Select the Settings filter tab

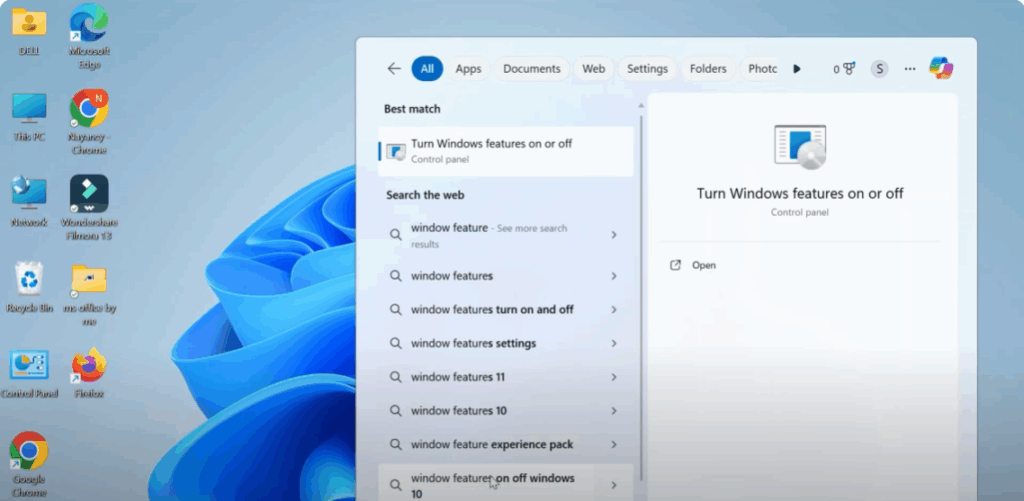pos(647,69)
